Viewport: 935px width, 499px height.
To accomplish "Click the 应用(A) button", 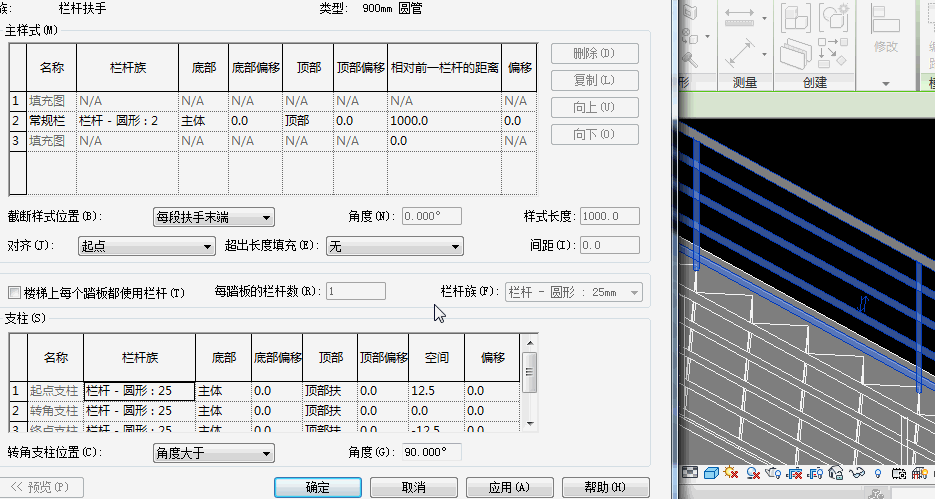I will pos(510,487).
